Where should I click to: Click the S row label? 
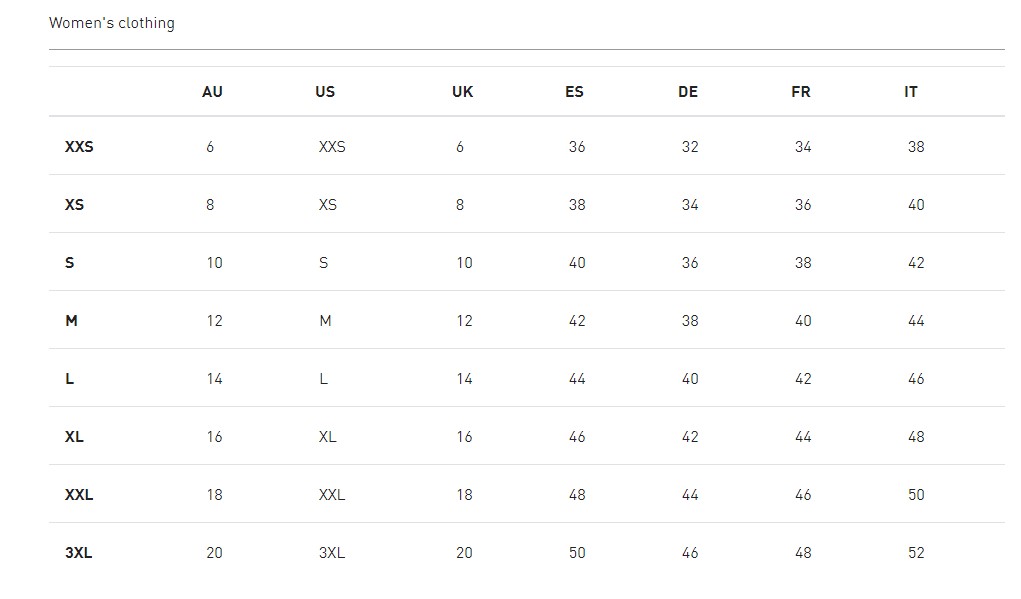click(x=69, y=263)
